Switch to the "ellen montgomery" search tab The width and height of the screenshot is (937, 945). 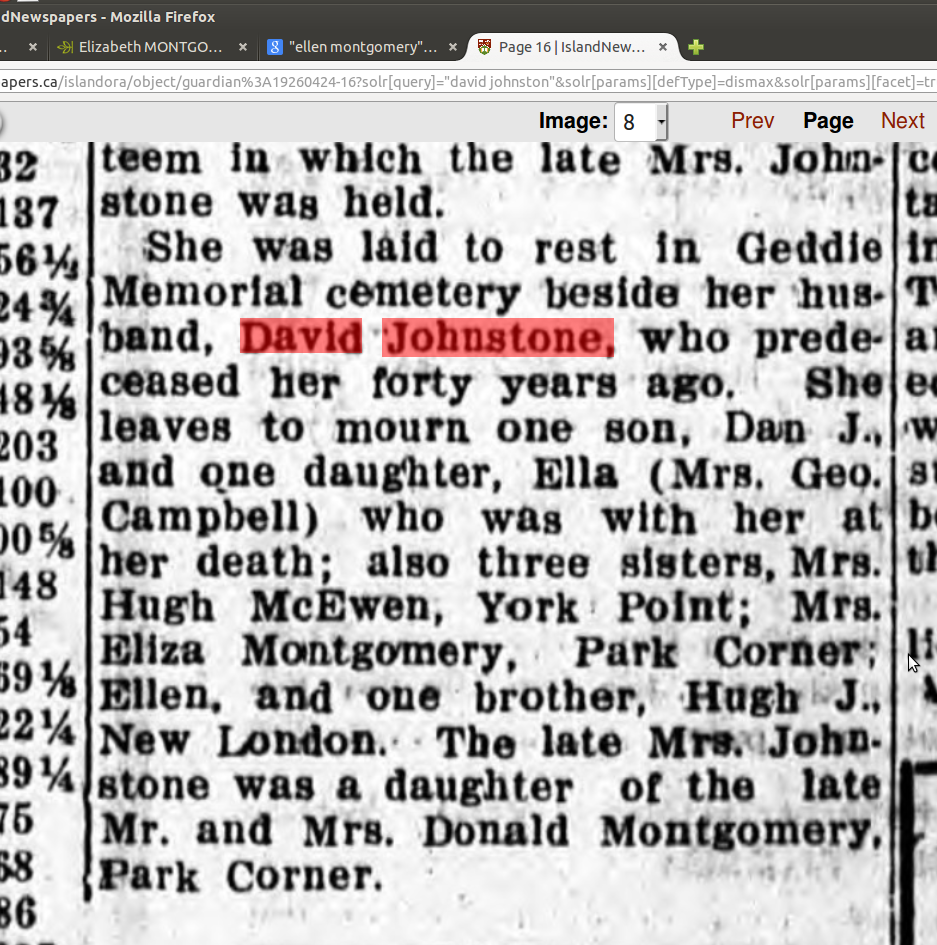[362, 47]
